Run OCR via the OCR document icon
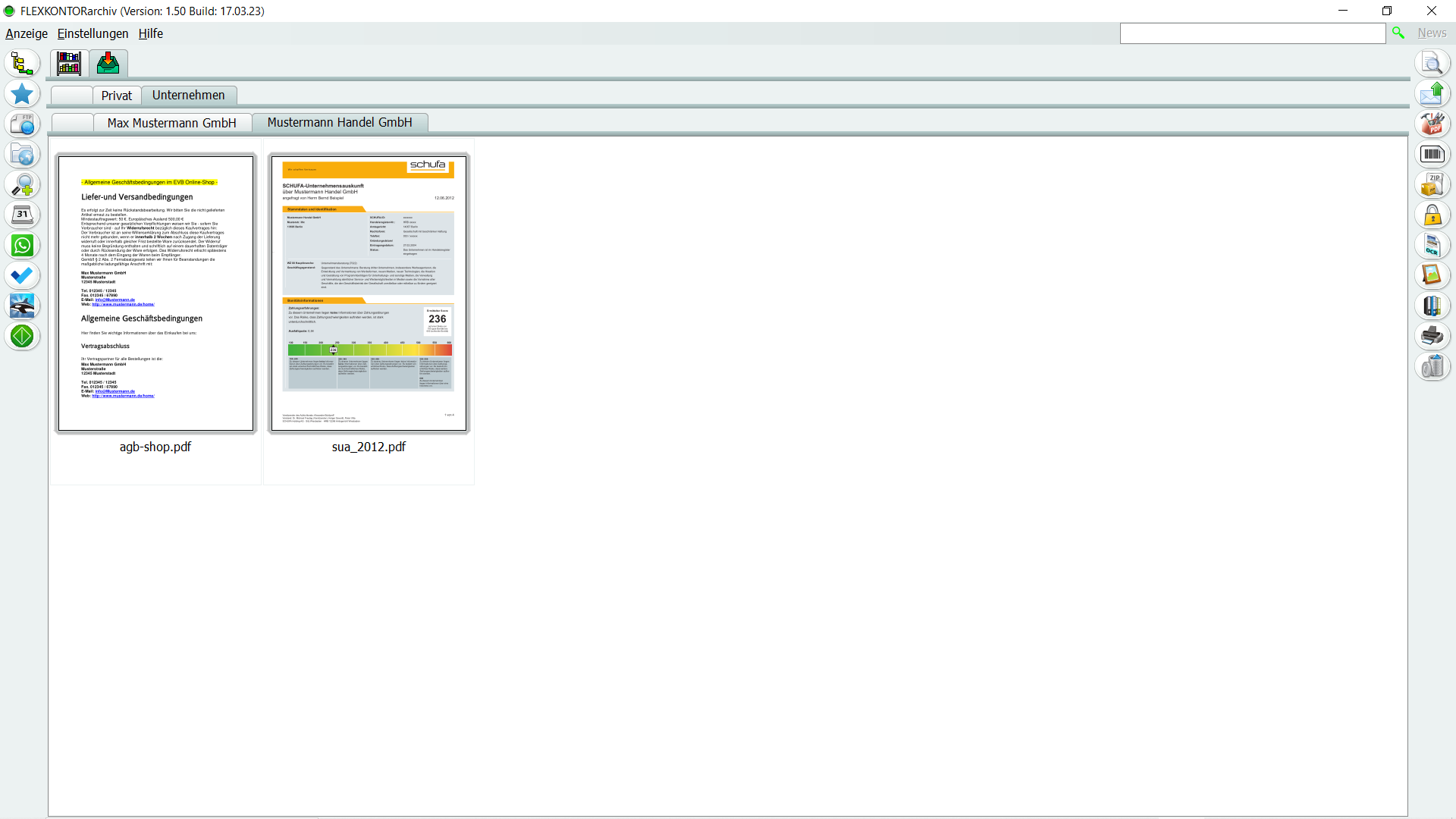1456x819 pixels. (1432, 246)
